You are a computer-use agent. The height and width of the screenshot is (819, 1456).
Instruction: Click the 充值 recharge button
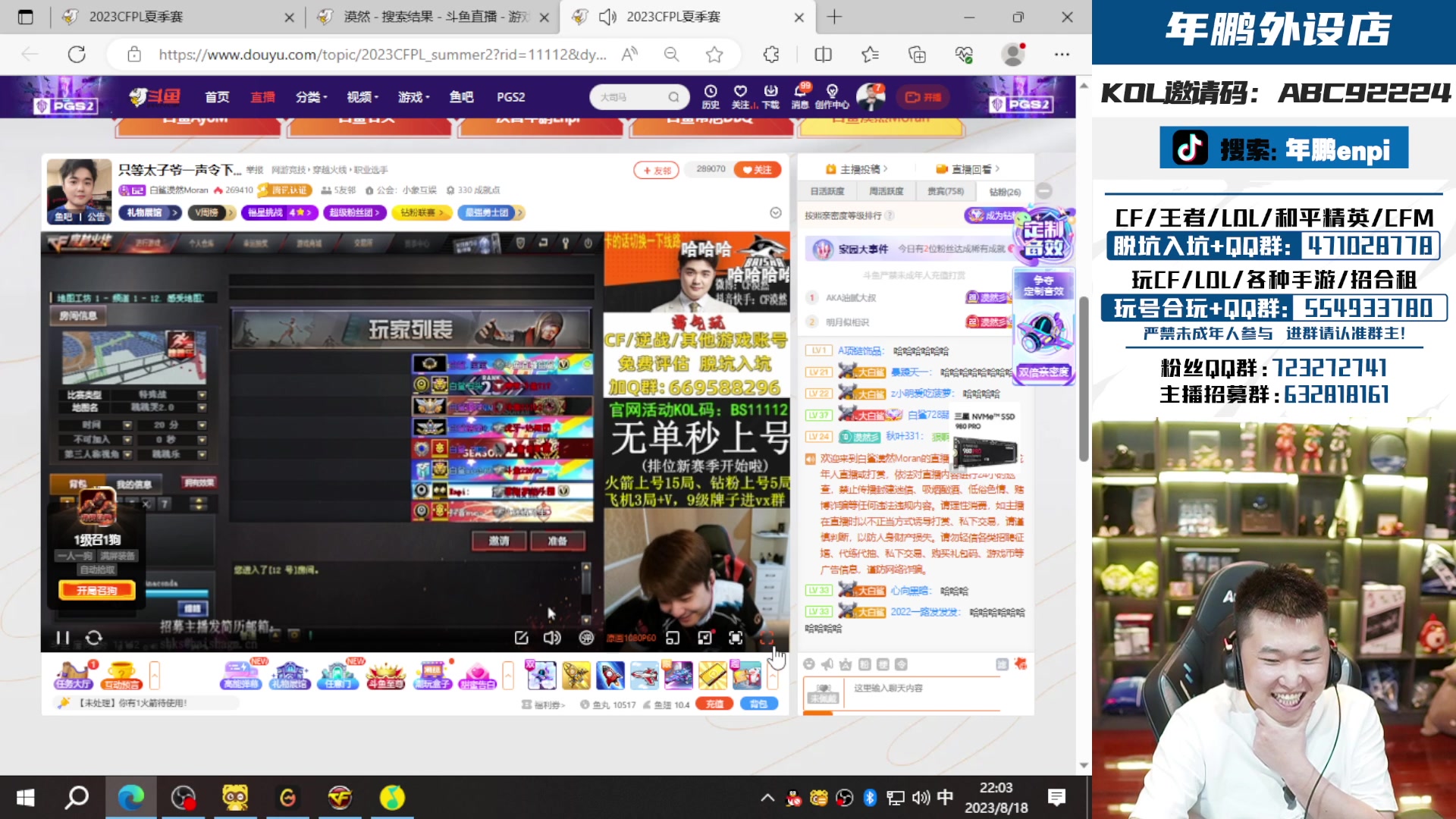coord(714,704)
